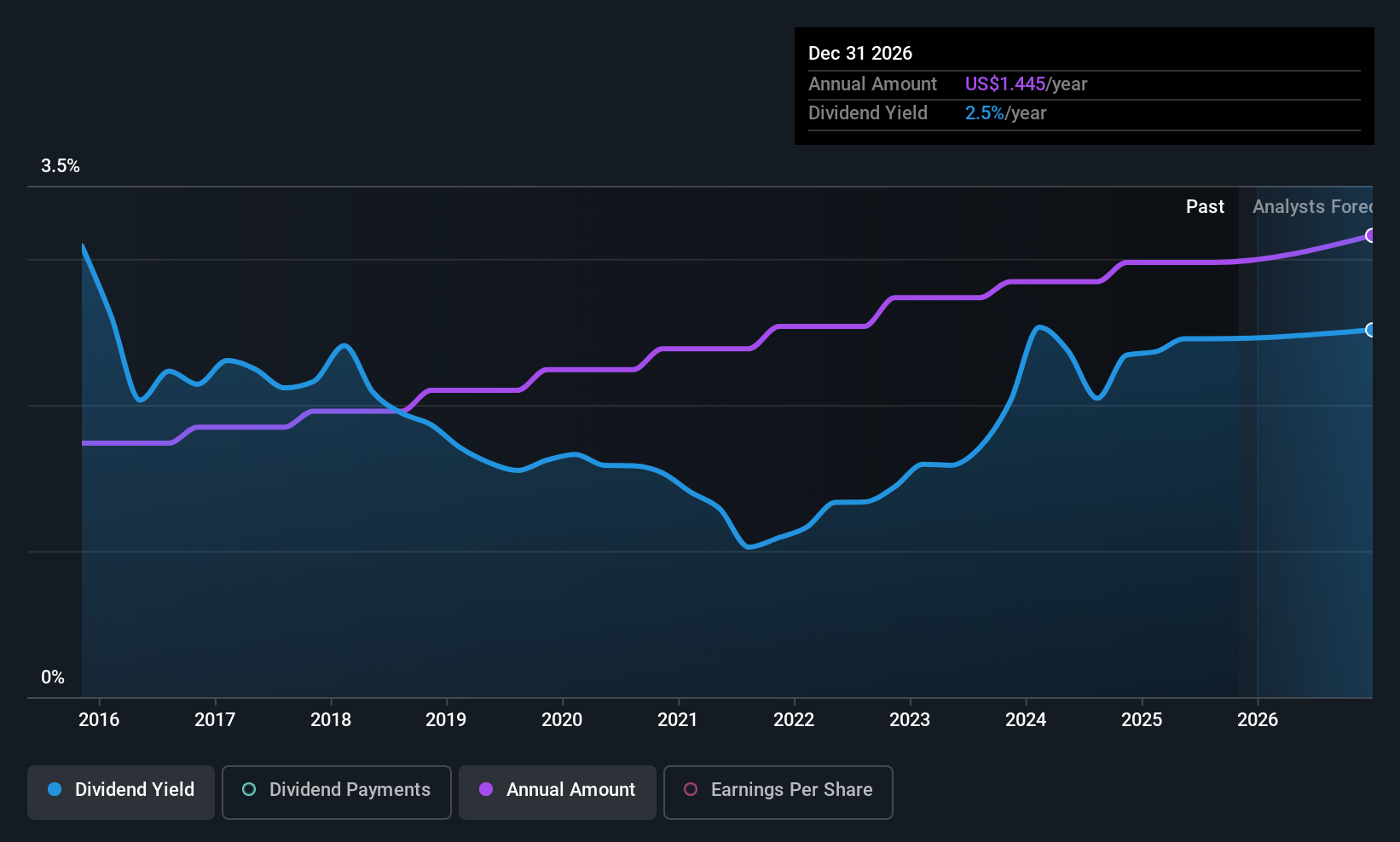Click the purple Annual Amount color swatch
1400x842 pixels.
(485, 790)
